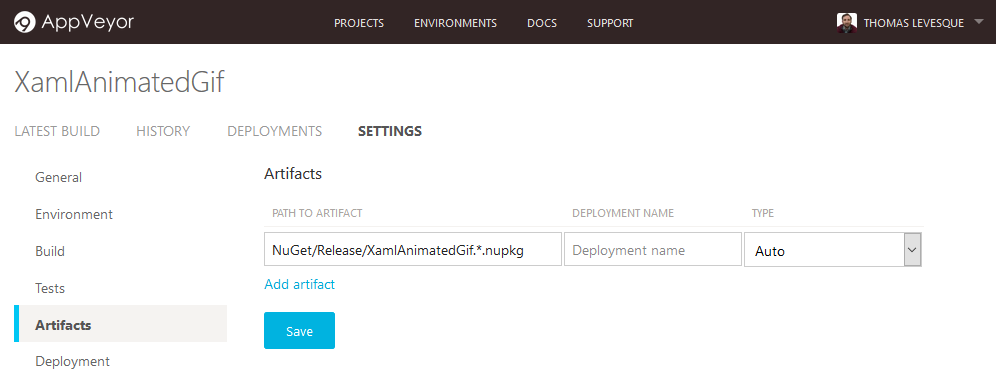Screen dimensions: 996x379
Task: Click the DEPLOYMENT NAME column header
Action: (x=623, y=213)
